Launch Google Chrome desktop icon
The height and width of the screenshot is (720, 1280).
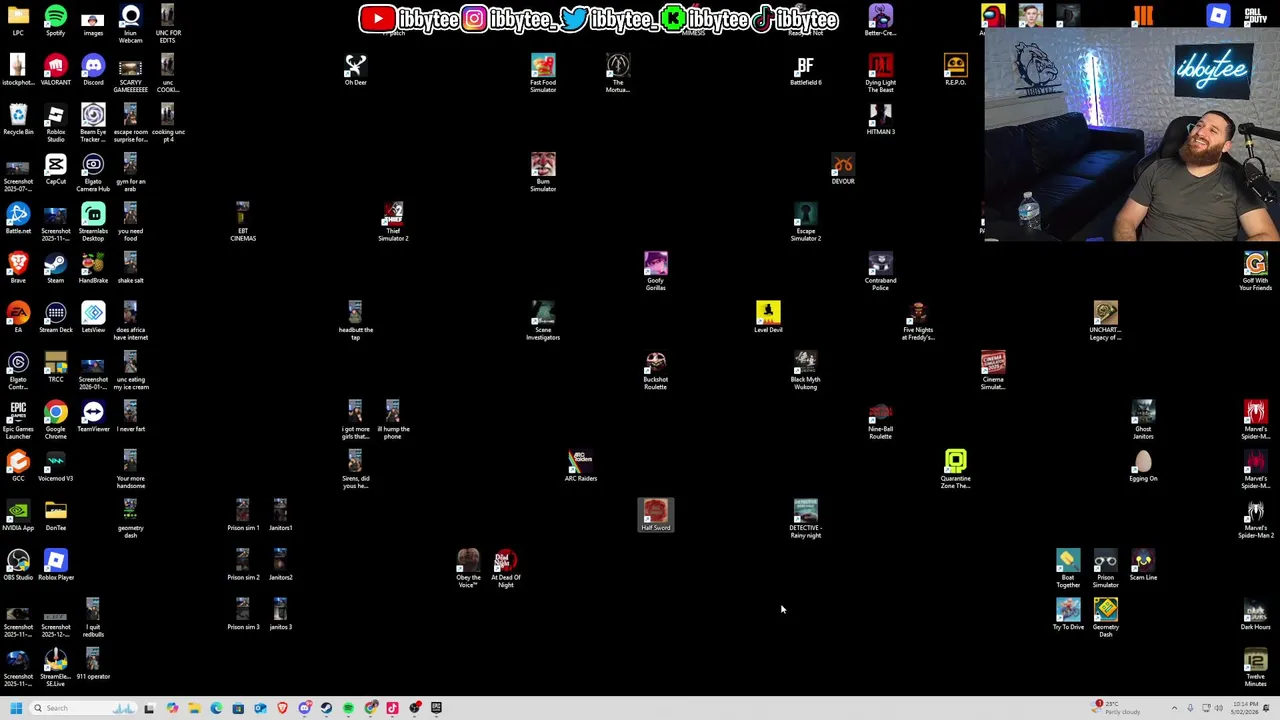point(55,420)
